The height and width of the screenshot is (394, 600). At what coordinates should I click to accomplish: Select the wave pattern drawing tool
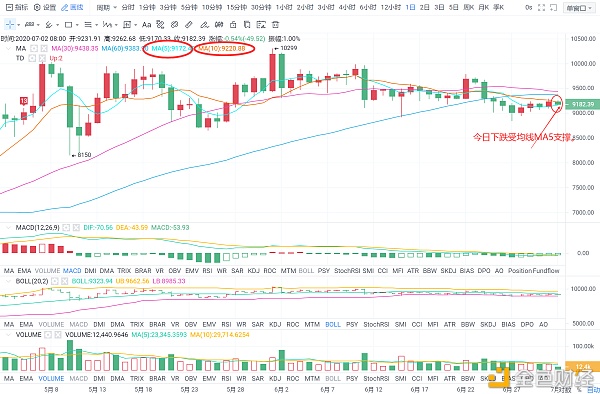108,25
